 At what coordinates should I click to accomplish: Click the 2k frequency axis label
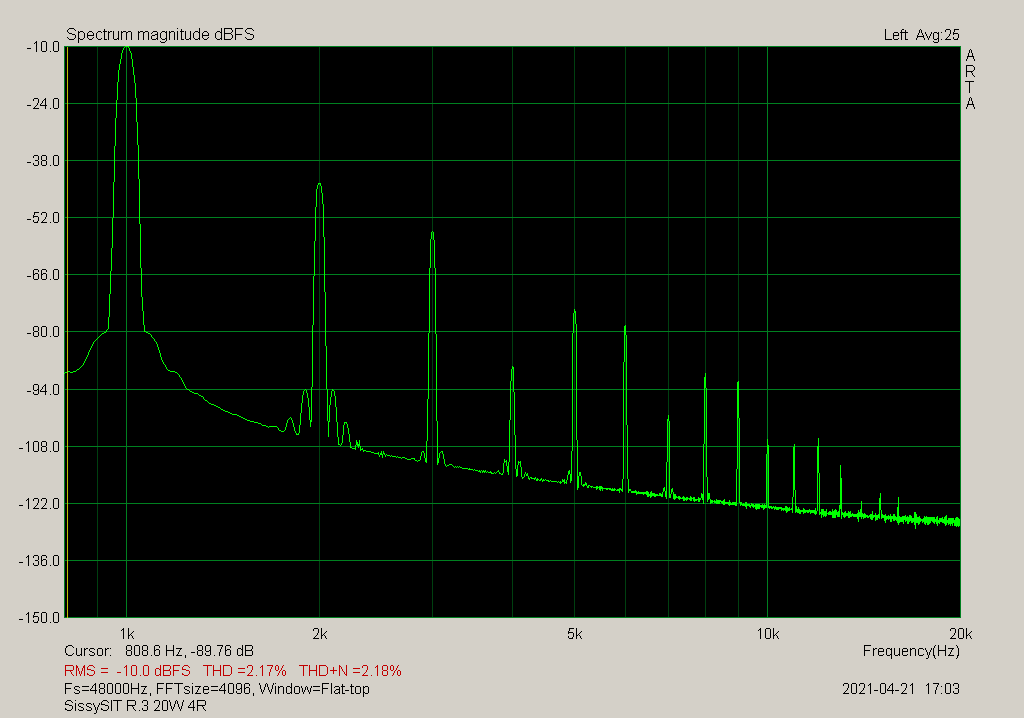tap(319, 634)
